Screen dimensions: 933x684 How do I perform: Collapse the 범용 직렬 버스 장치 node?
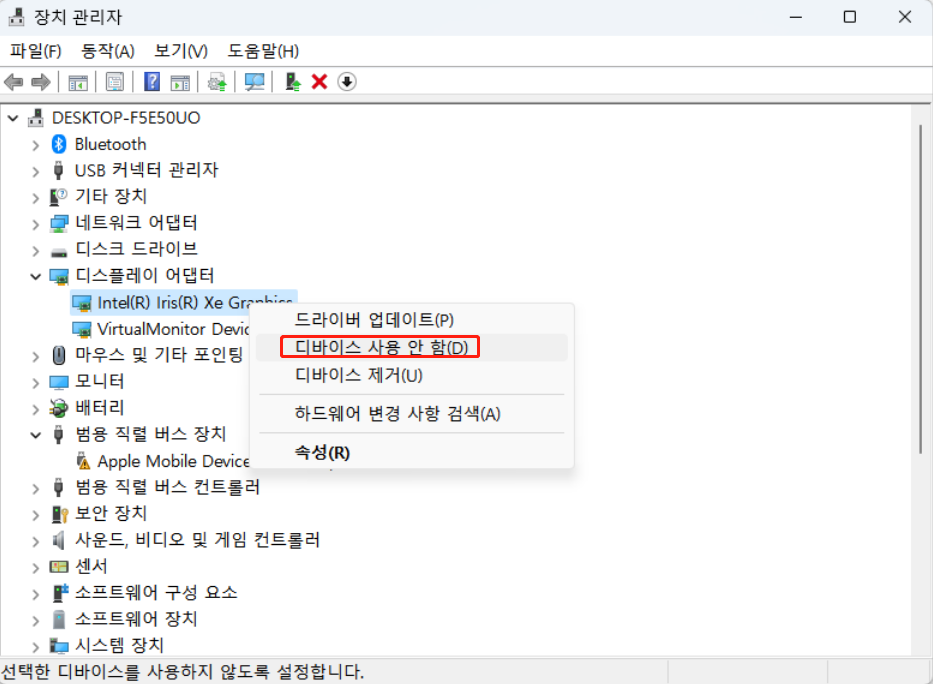click(34, 434)
